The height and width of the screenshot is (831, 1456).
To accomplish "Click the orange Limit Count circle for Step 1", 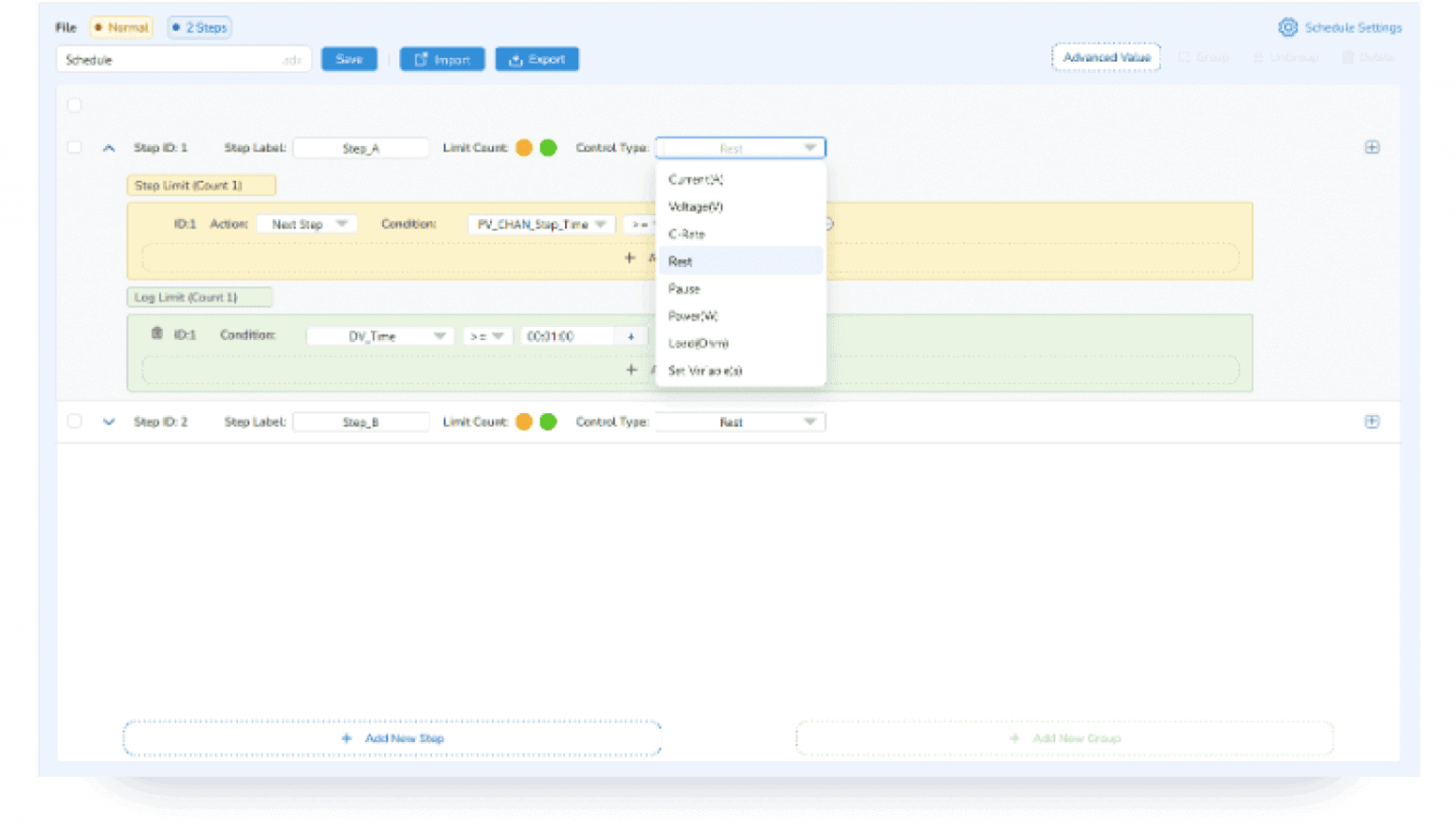I will coord(524,148).
